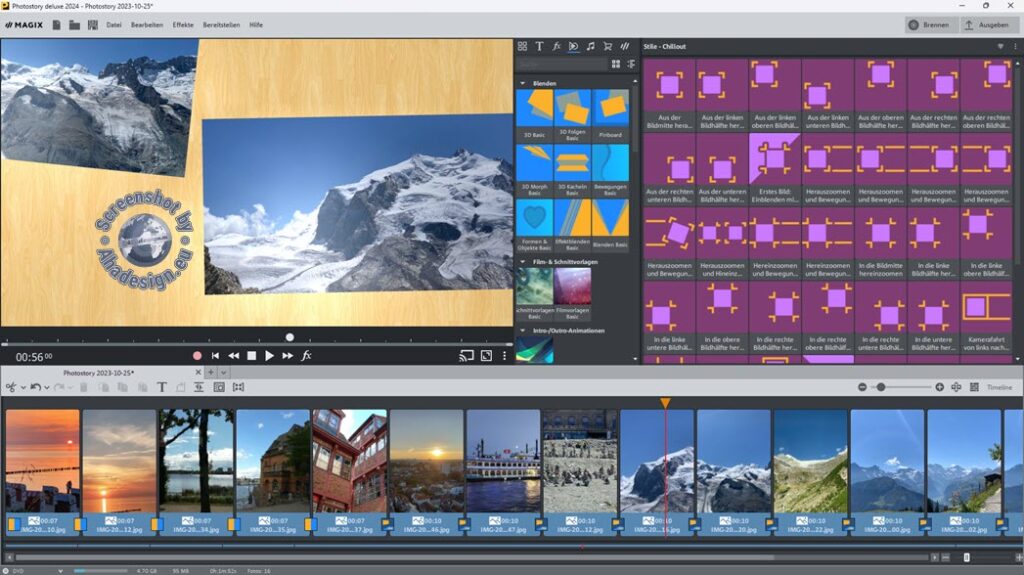Collapse the Blenden category
1024x575 pixels.
click(522, 84)
